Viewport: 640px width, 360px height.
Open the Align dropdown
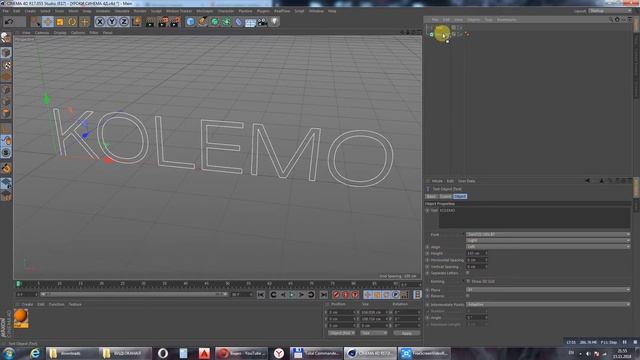point(548,247)
